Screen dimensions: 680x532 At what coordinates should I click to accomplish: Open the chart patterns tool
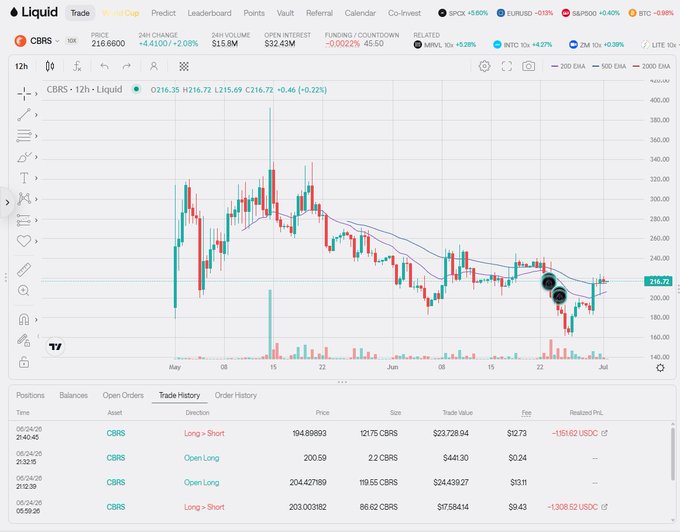pos(24,199)
